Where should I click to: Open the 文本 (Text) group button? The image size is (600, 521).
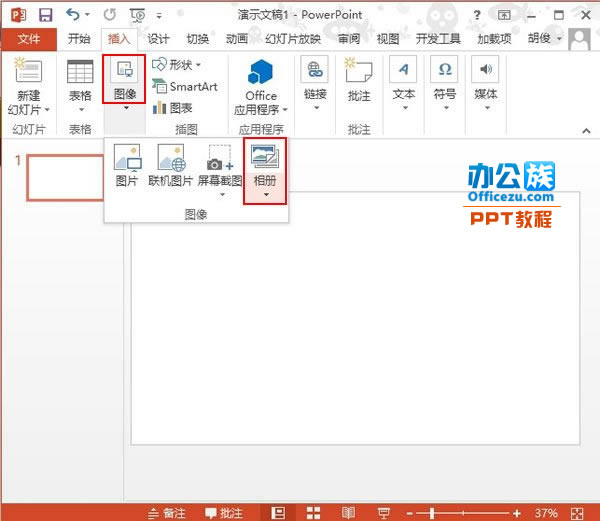[404, 83]
